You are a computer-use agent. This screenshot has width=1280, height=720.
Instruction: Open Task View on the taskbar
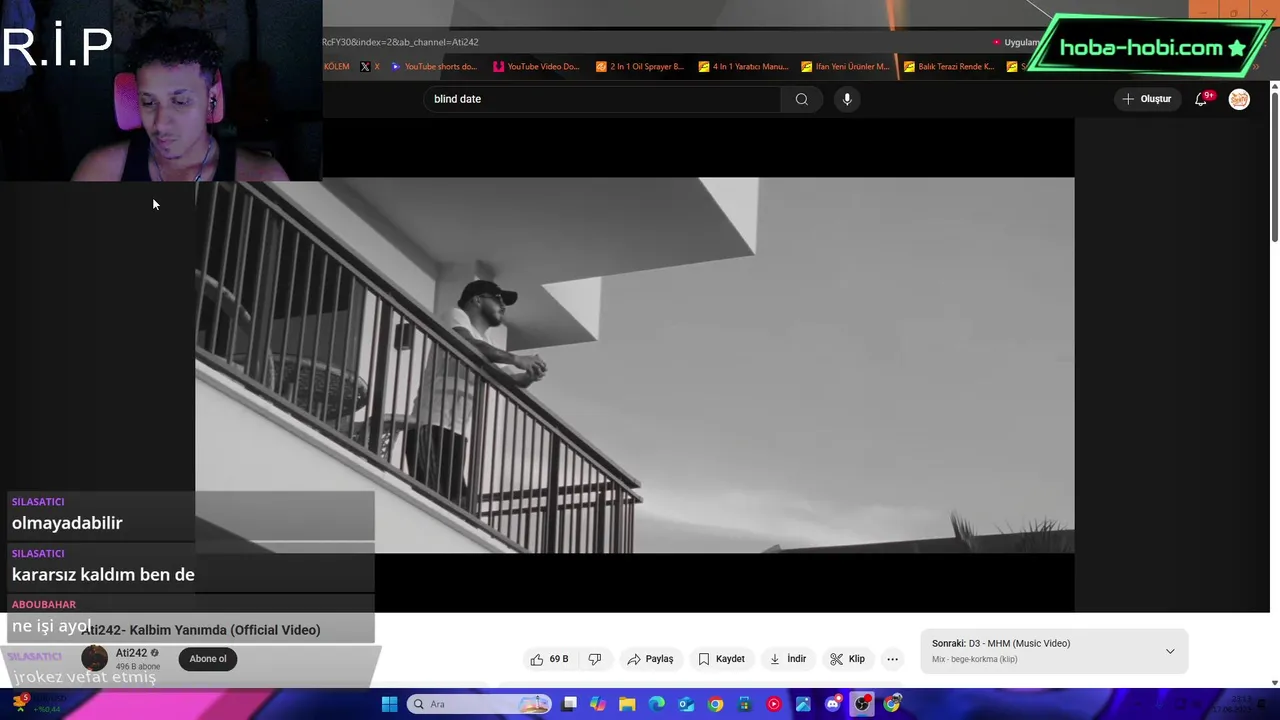569,704
